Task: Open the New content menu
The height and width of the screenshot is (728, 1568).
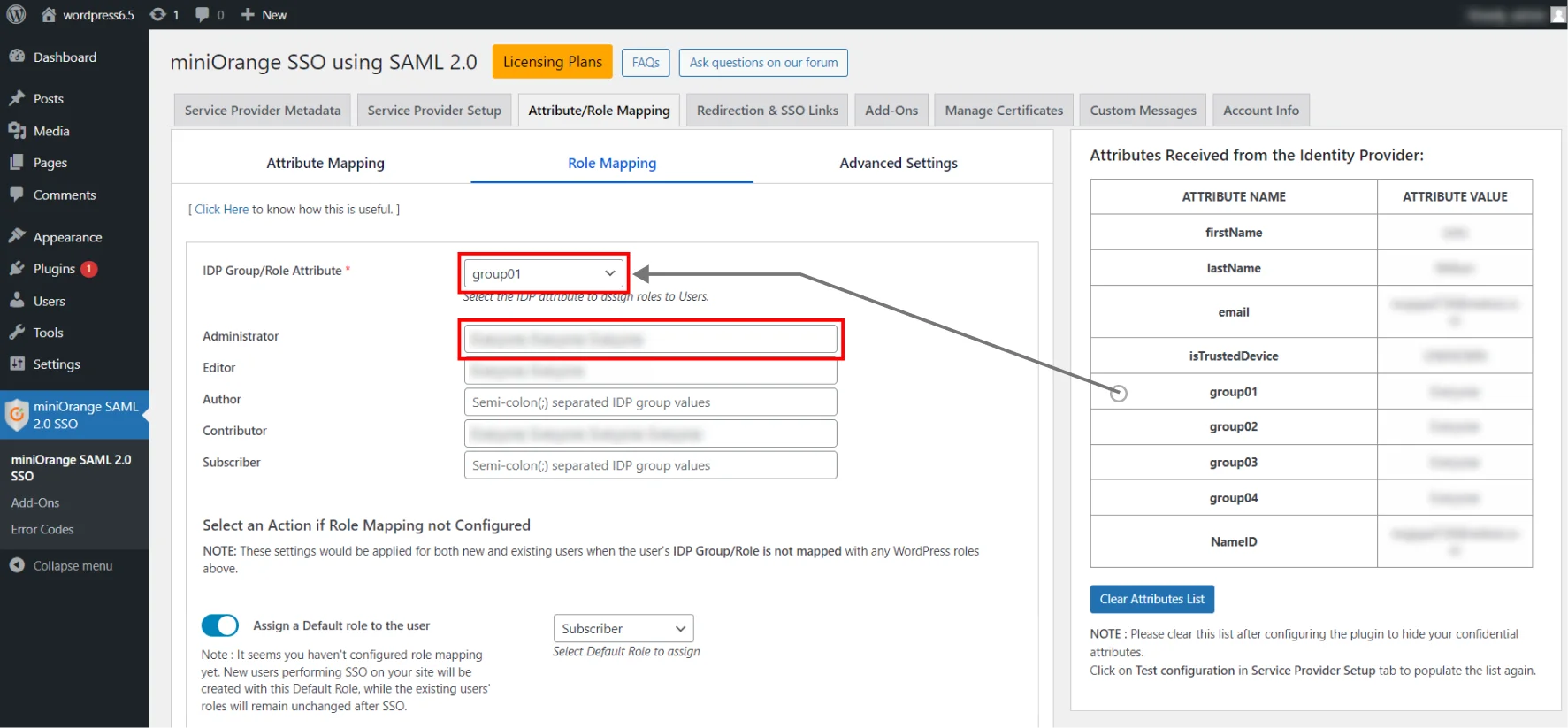Action: click(x=264, y=14)
